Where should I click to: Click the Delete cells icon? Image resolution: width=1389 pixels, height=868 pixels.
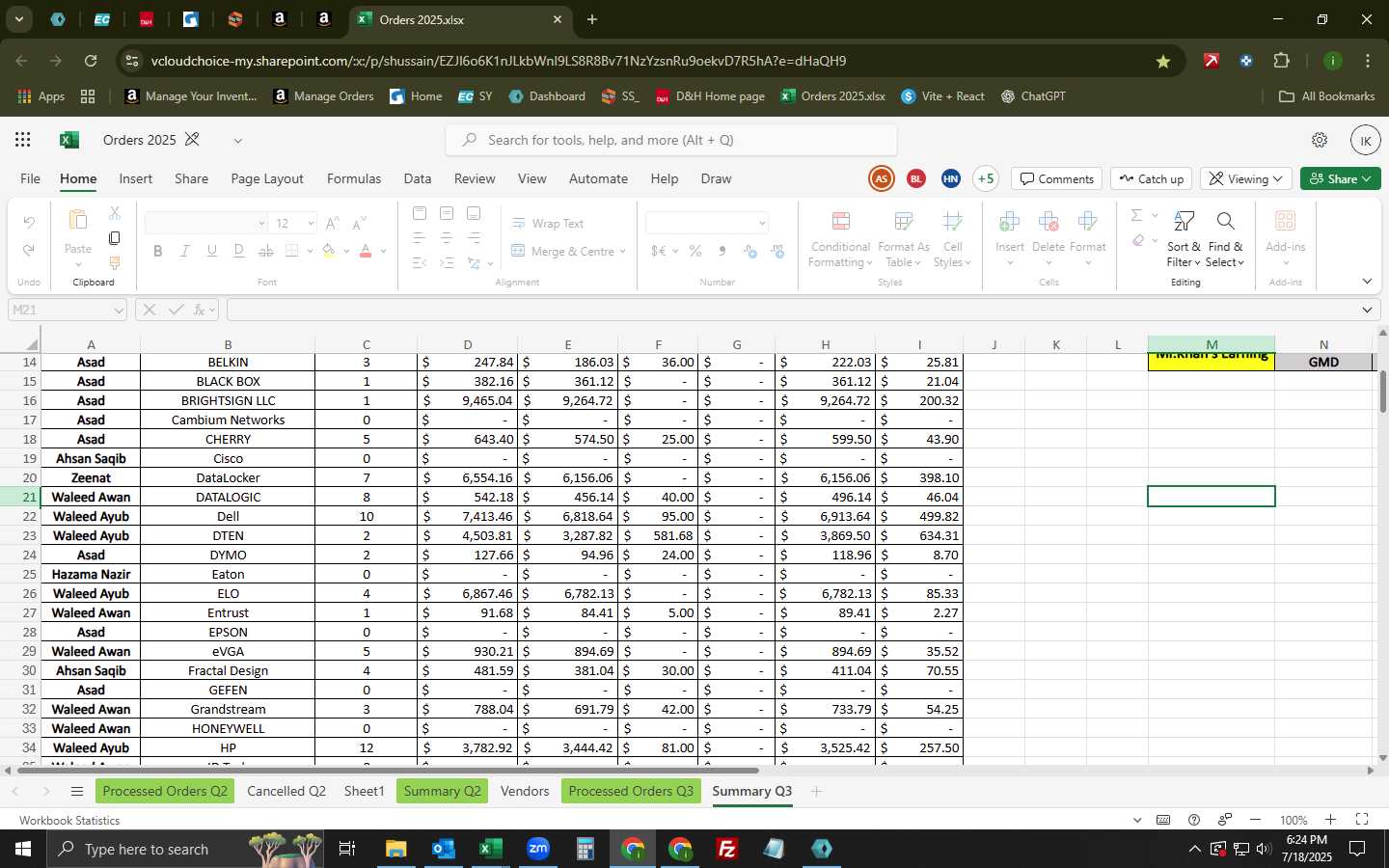1049,223
